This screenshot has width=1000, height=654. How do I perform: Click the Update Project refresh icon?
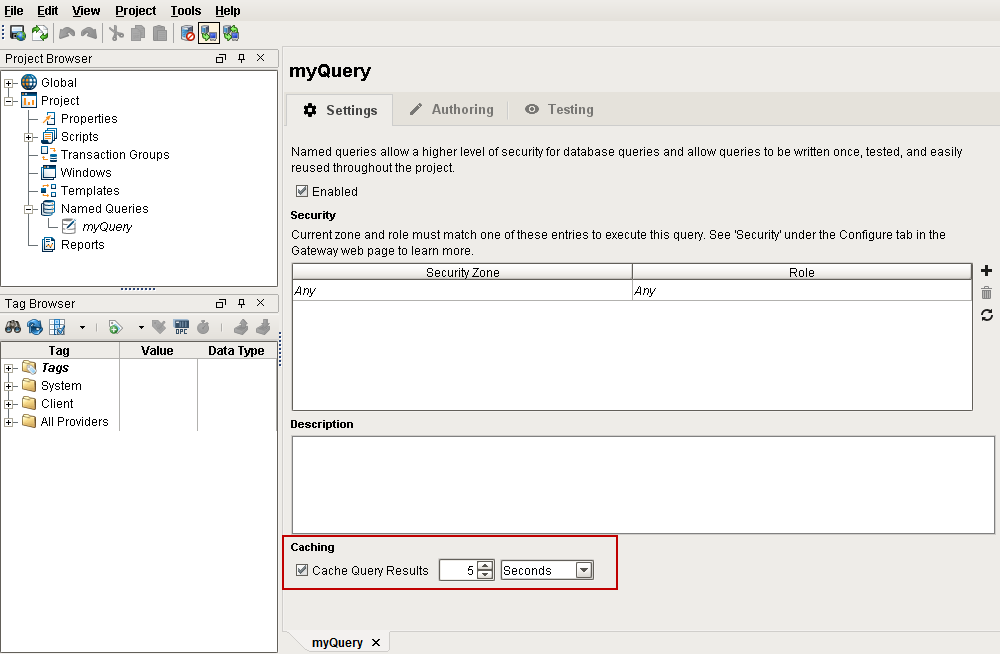40,33
